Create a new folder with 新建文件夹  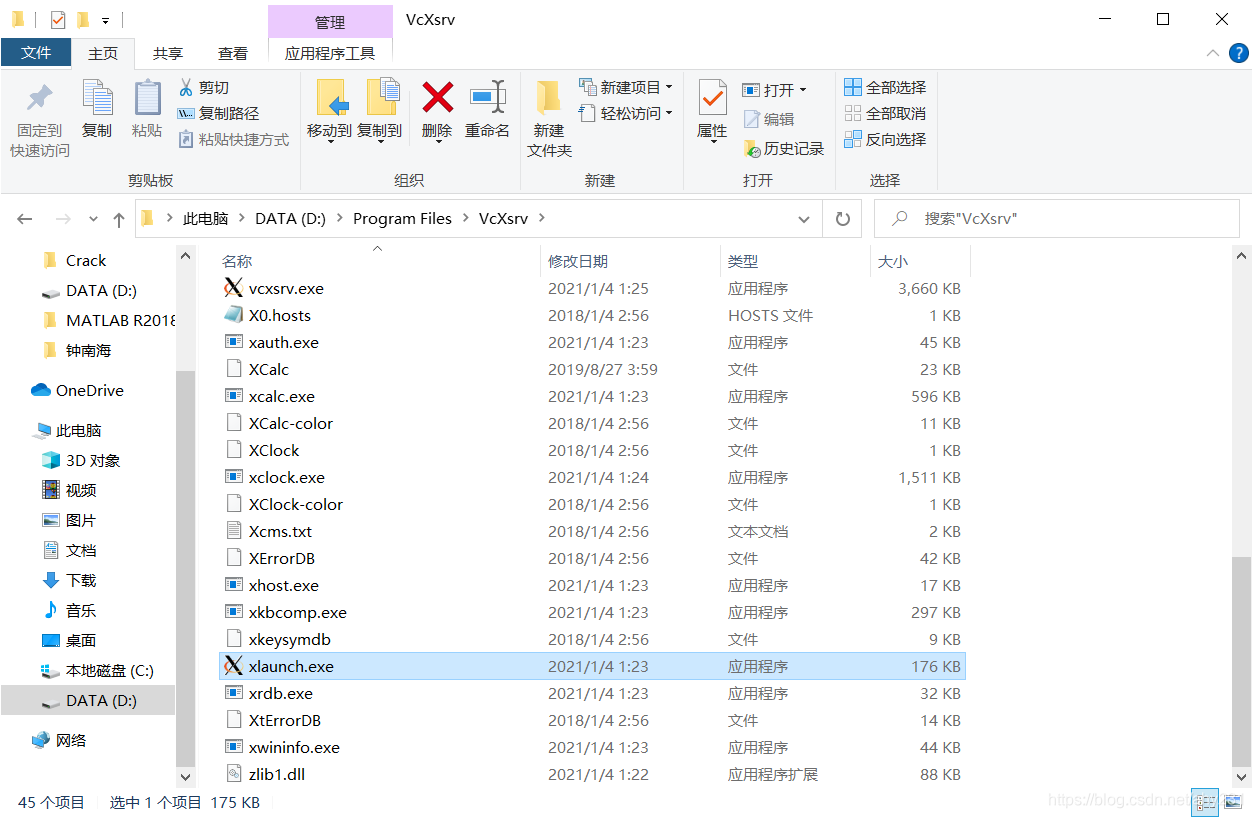point(548,120)
